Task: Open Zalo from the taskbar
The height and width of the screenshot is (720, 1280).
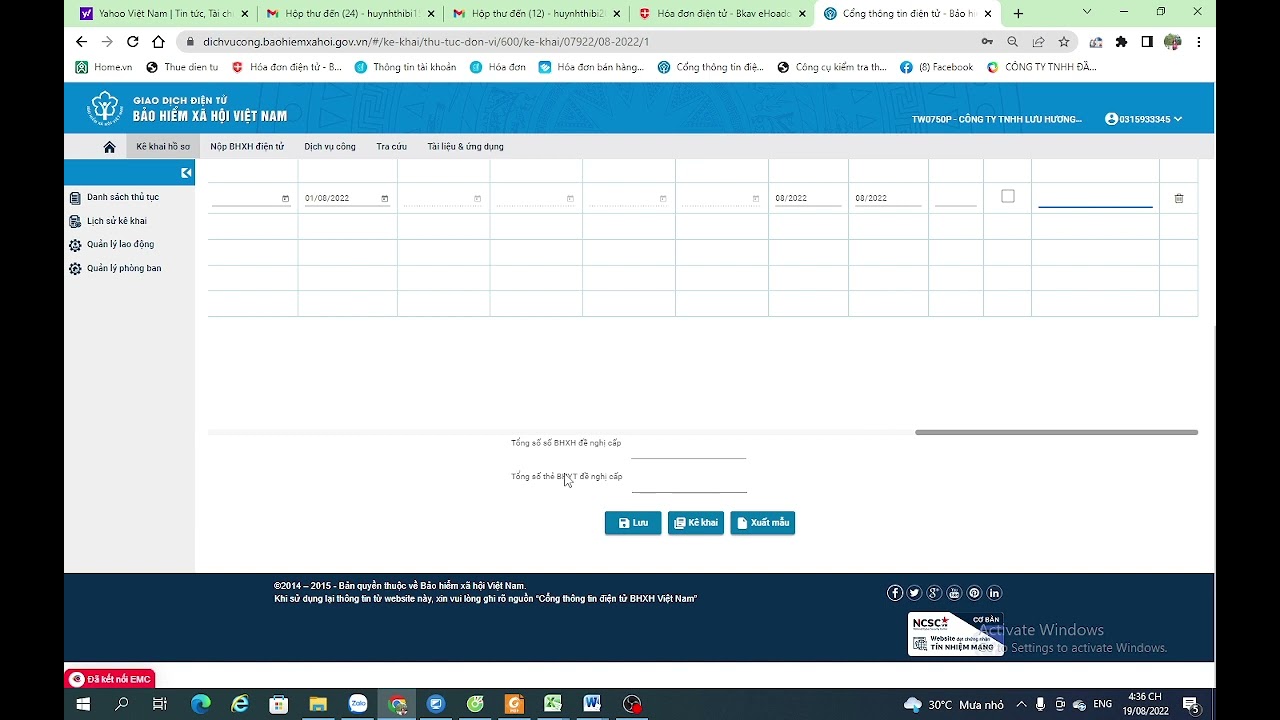Action: coord(358,704)
